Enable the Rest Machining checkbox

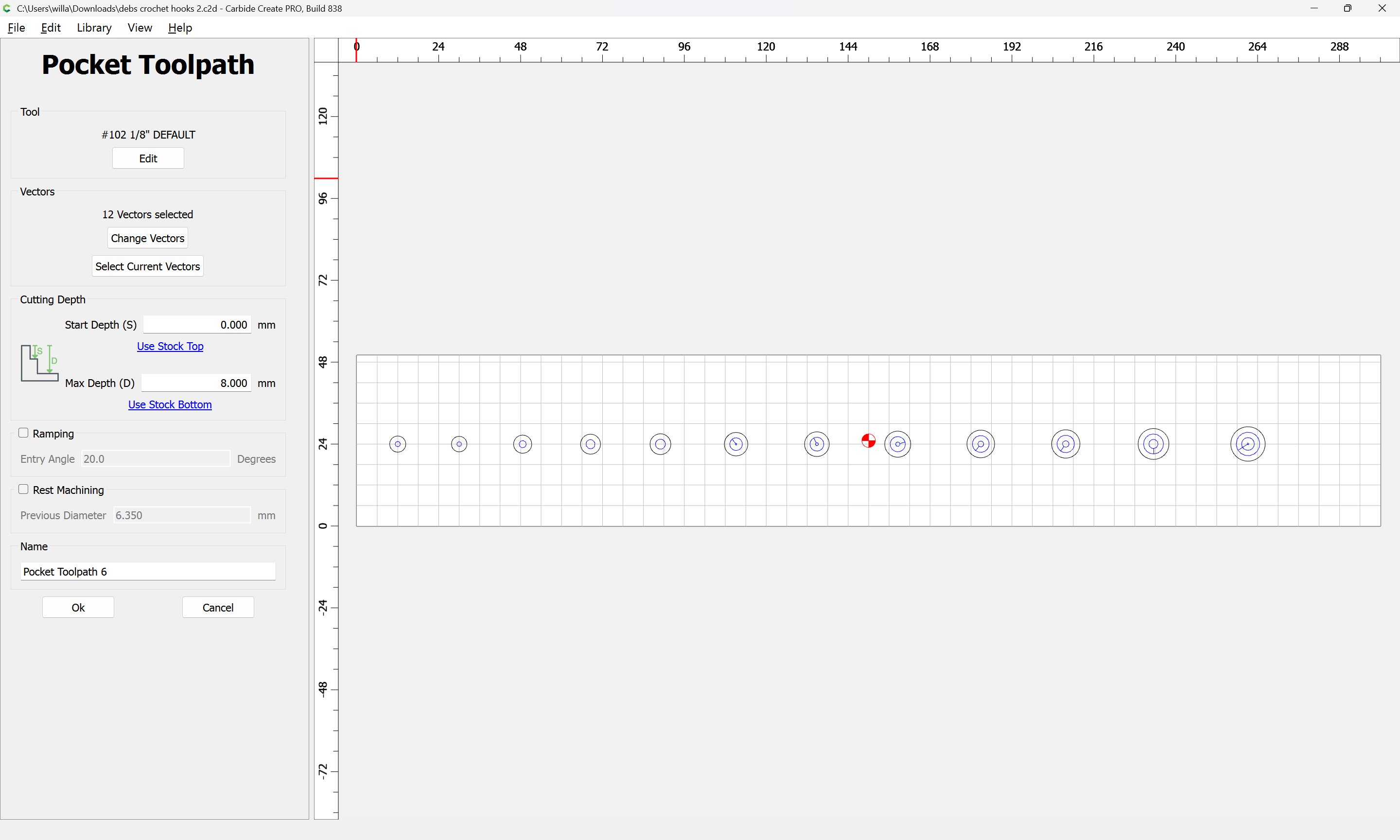23,490
